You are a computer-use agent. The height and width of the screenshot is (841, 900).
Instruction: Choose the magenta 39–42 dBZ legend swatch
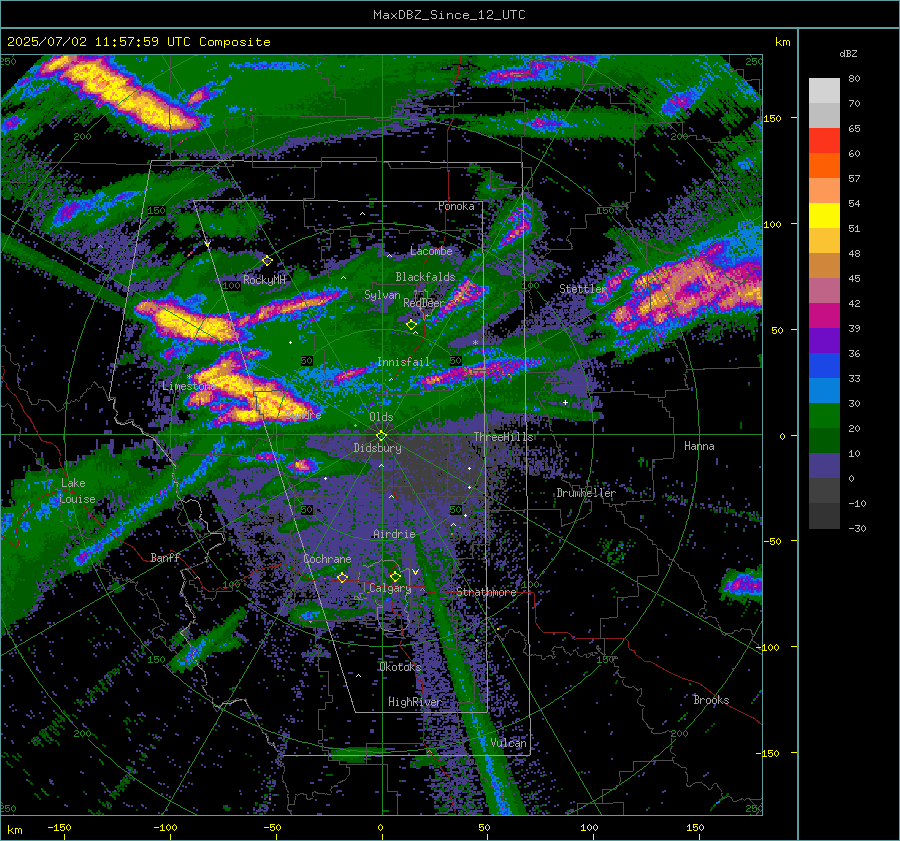click(x=824, y=316)
